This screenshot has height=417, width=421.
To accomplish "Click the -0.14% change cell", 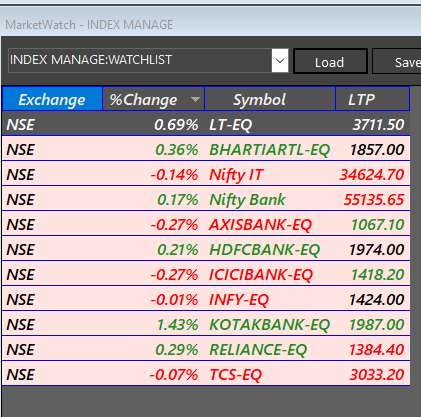I will [153, 174].
